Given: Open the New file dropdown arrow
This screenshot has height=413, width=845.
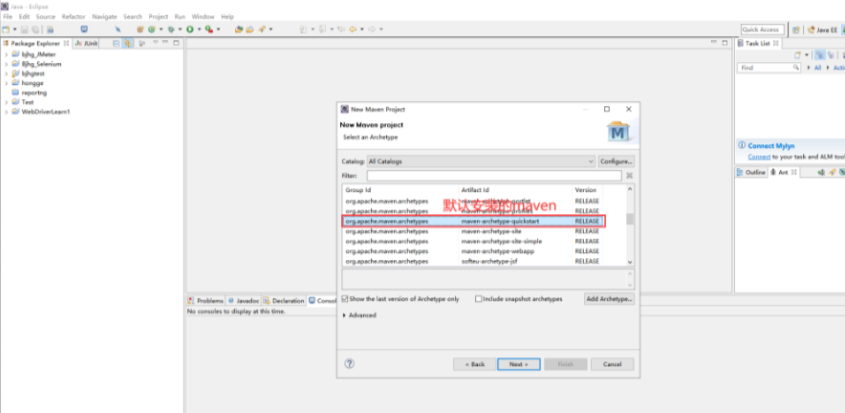Looking at the screenshot, I should tap(15, 29).
